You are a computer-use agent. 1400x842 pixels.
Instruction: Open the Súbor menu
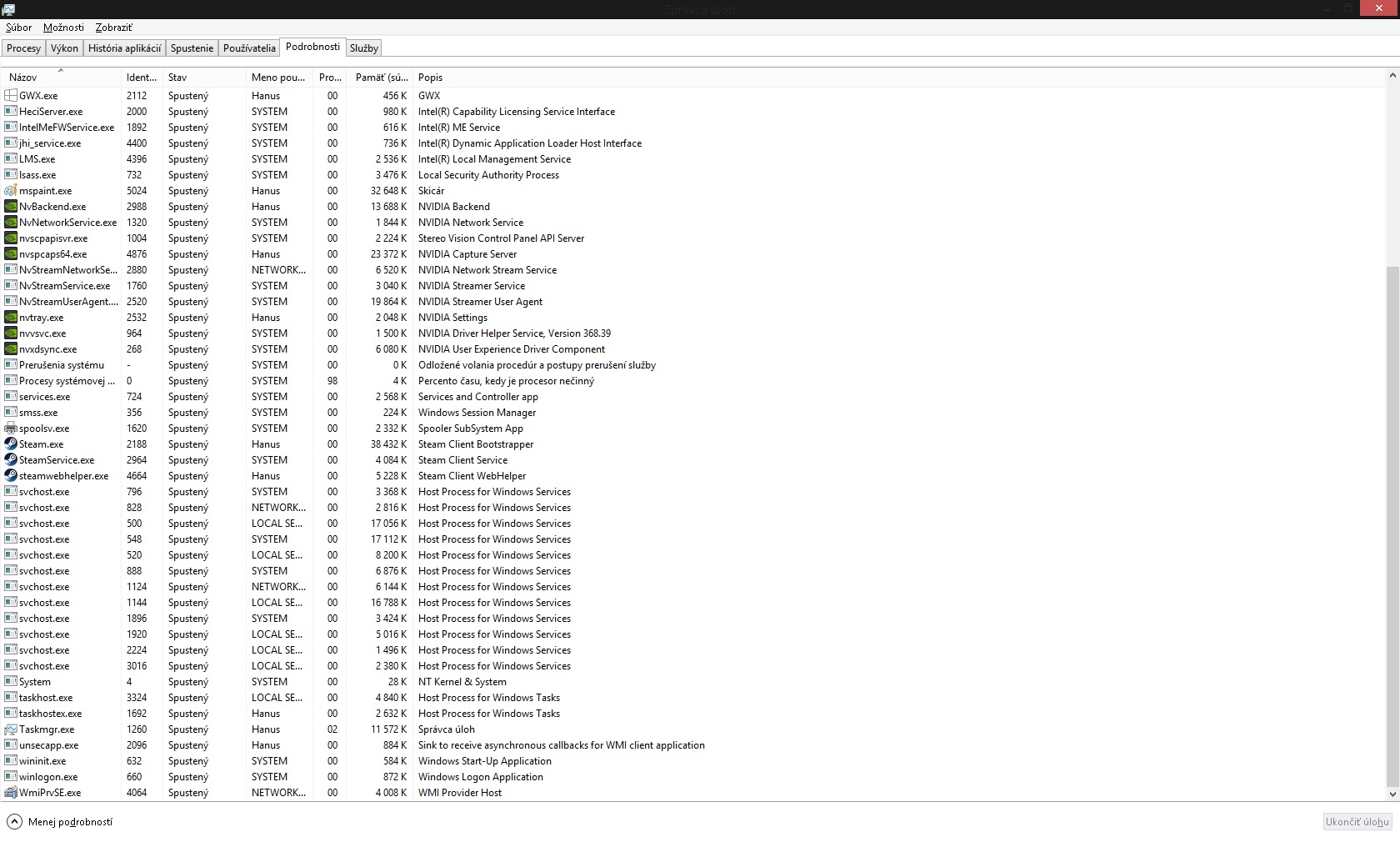18,28
